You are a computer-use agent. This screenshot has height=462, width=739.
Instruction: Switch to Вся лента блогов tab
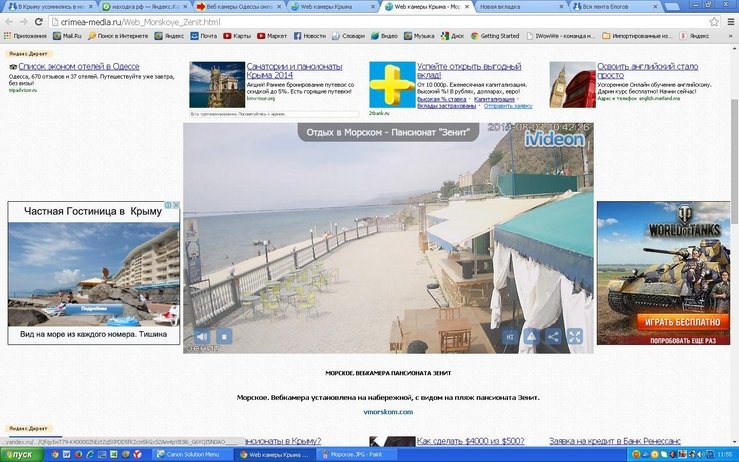pyautogui.click(x=615, y=7)
